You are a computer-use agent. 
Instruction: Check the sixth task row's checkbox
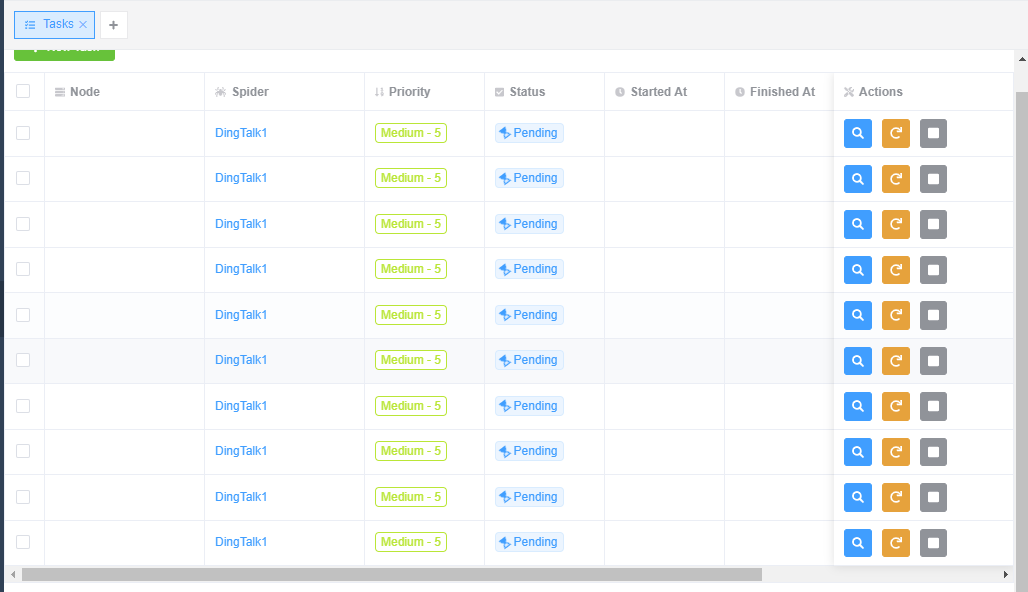point(23,360)
